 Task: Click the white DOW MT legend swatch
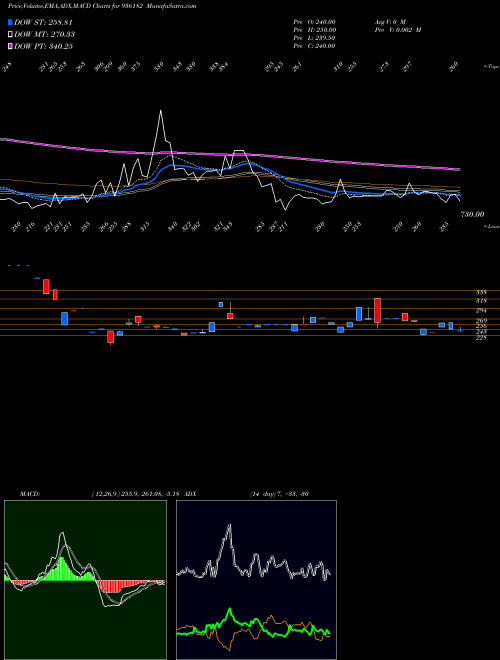click(10, 34)
